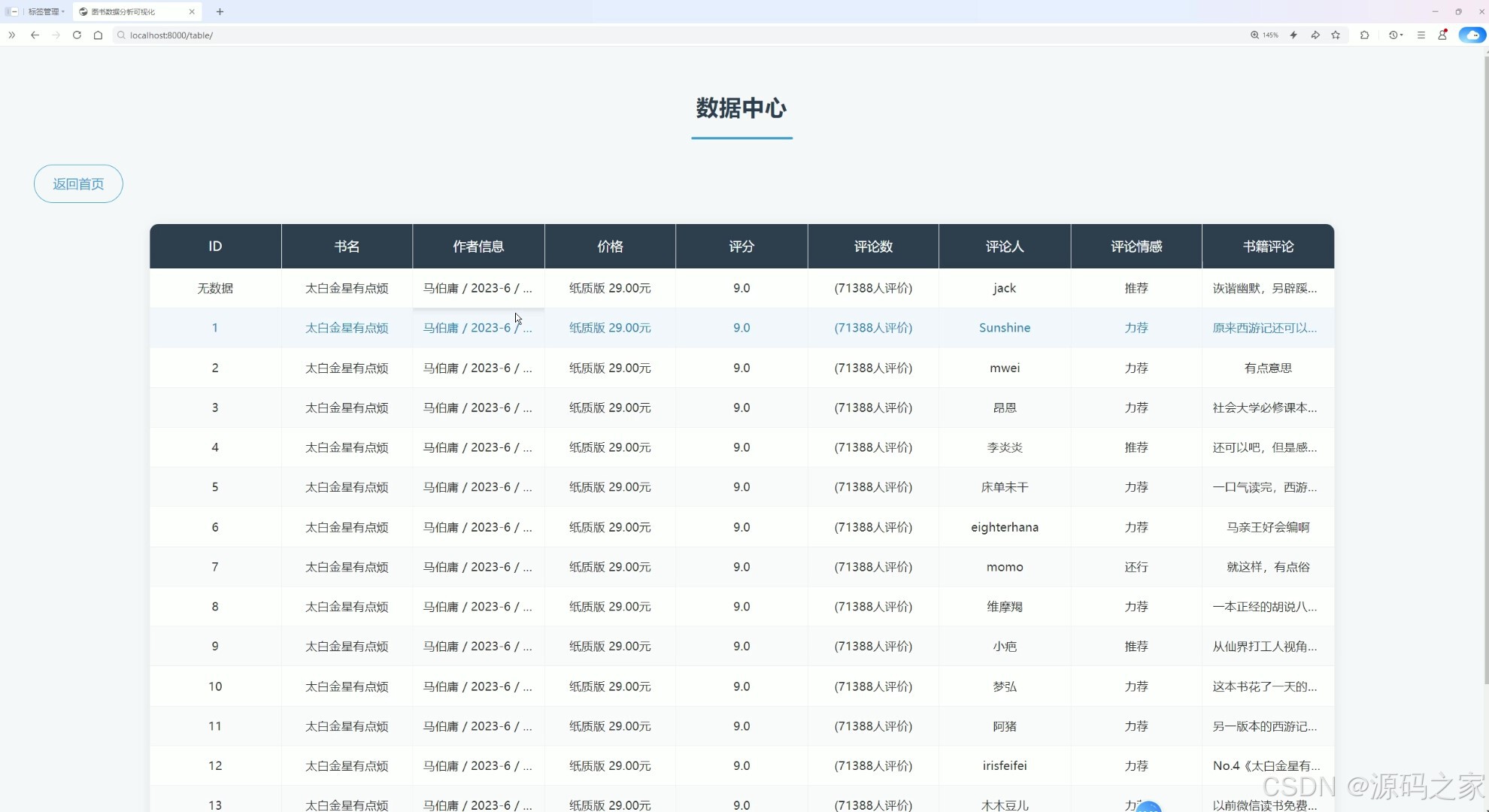Open the browser hamburger menu
This screenshot has height=812, width=1489.
1421,35
